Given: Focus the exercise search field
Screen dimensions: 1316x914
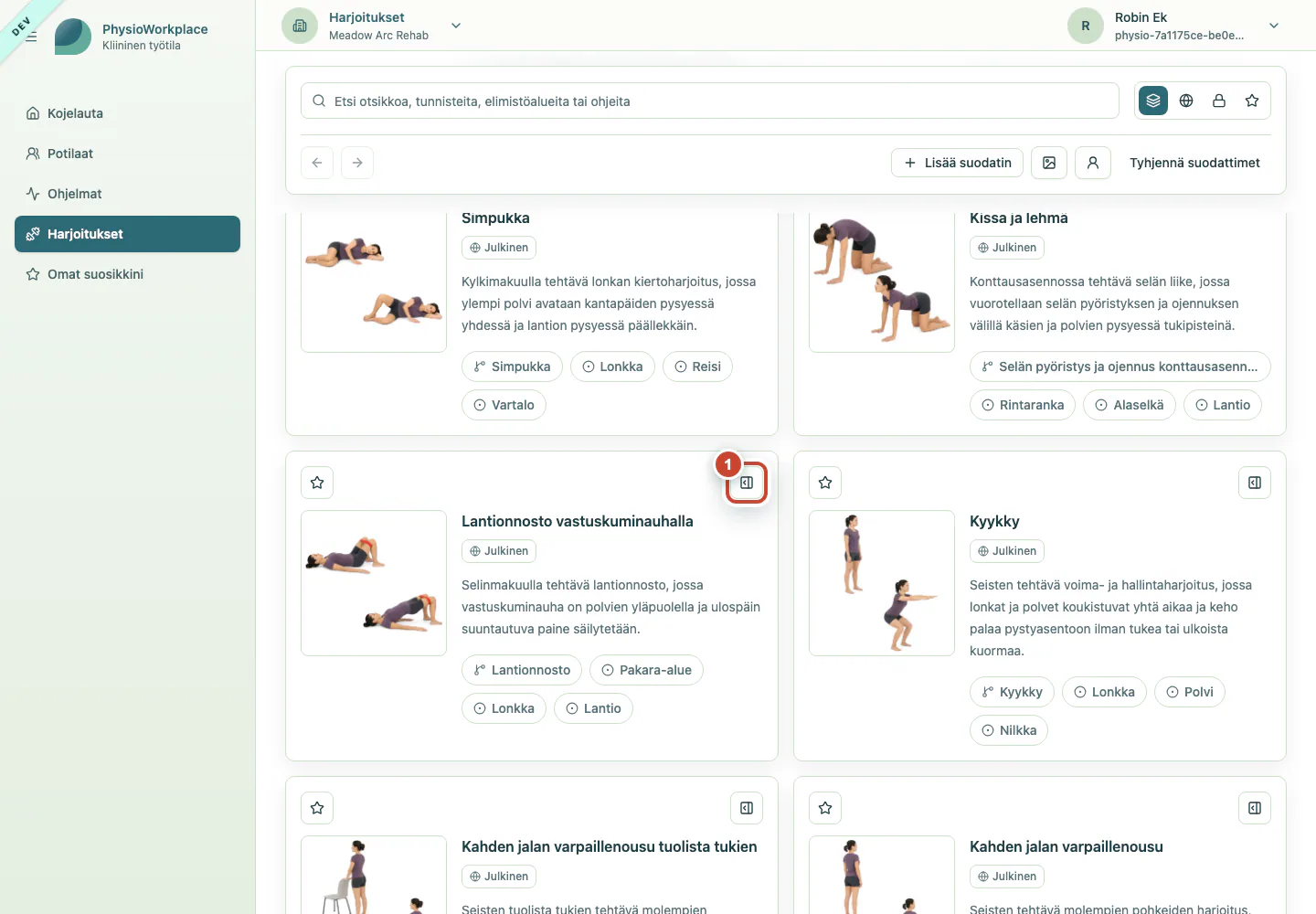Looking at the screenshot, I should [710, 101].
